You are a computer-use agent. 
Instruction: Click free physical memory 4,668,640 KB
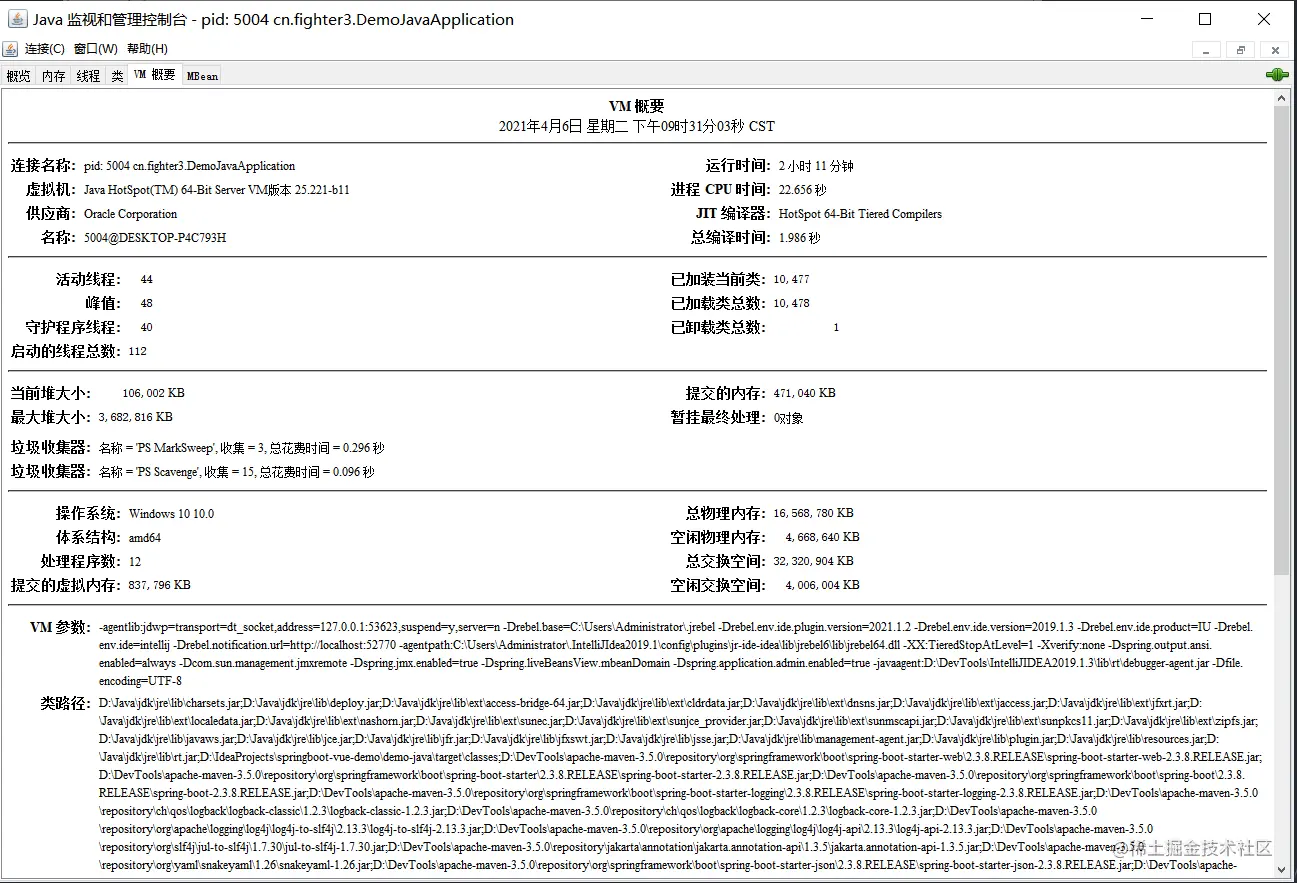822,538
